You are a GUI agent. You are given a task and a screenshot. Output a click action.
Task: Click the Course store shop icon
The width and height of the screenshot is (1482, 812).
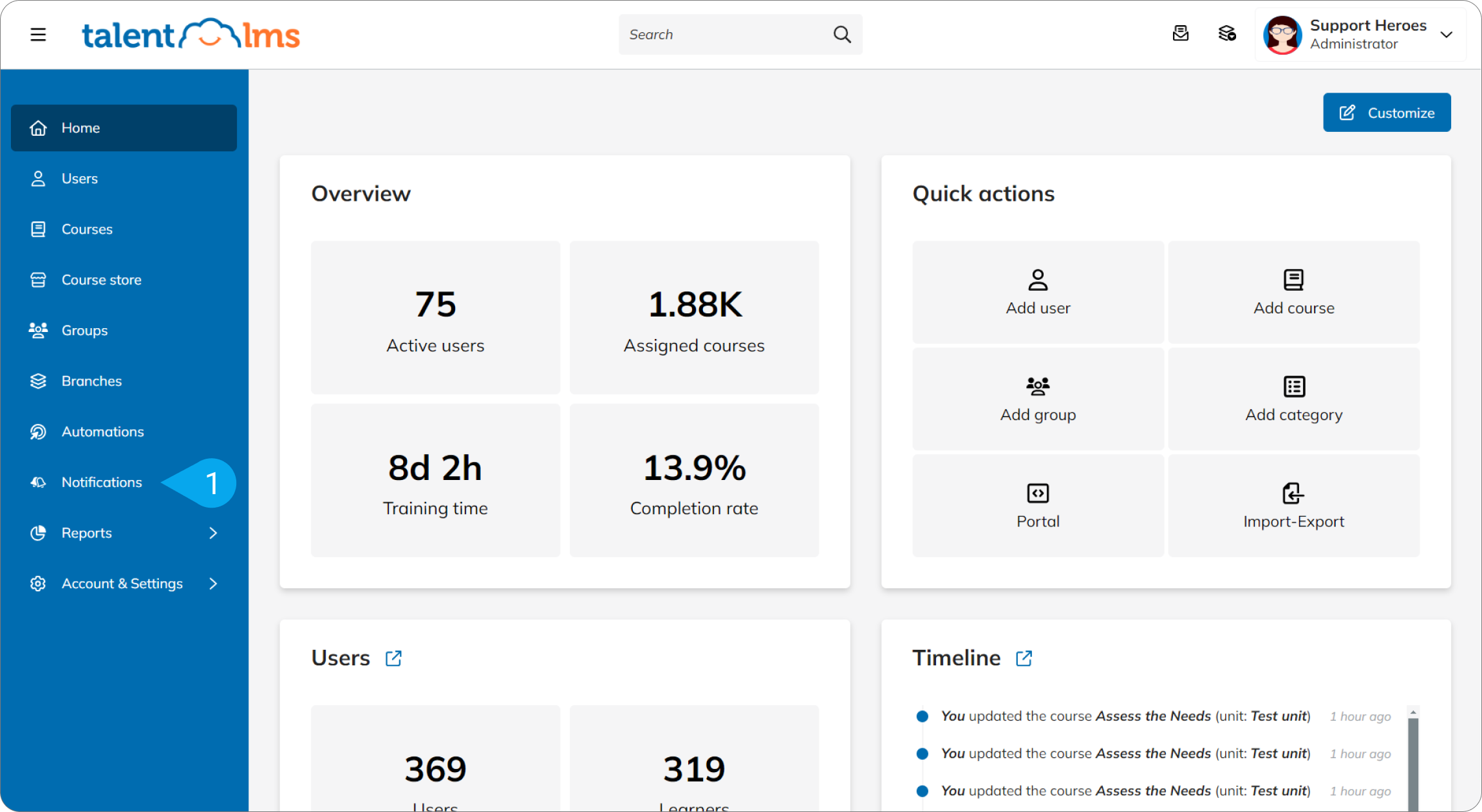pos(38,280)
